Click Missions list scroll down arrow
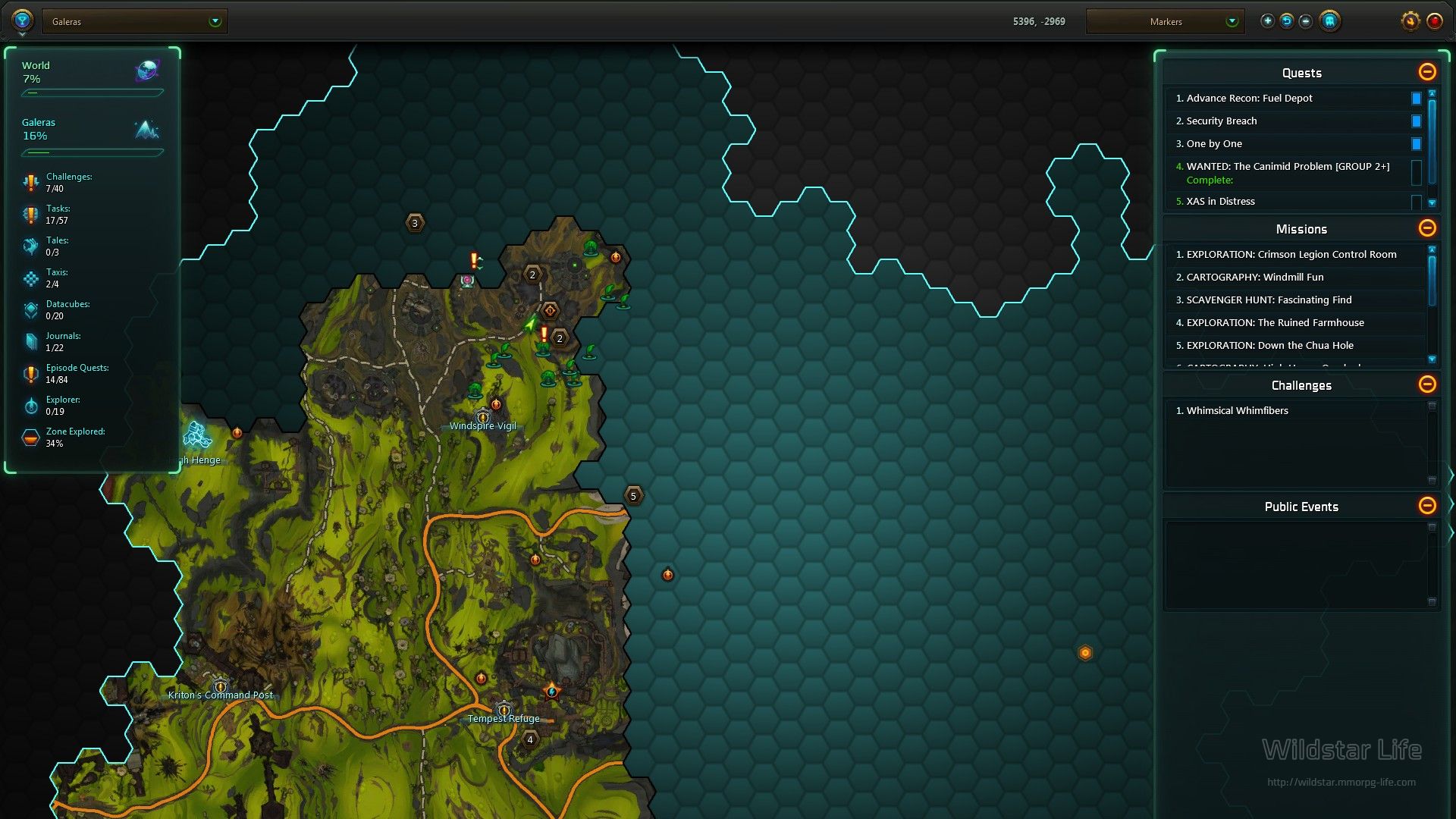The image size is (1456, 819). [x=1432, y=359]
